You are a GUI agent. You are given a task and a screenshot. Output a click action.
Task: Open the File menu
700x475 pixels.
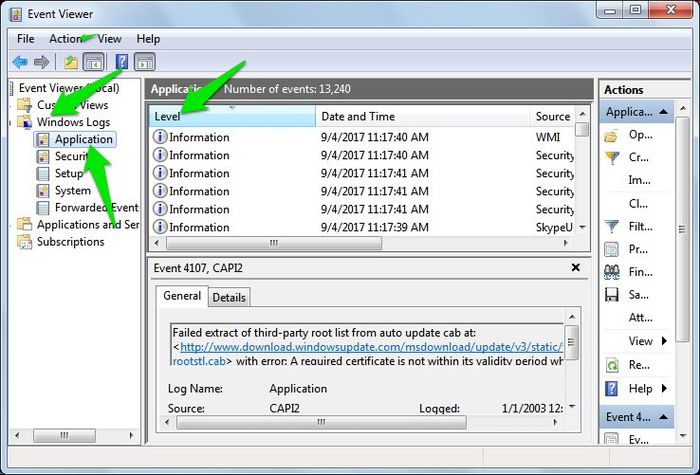tap(25, 39)
